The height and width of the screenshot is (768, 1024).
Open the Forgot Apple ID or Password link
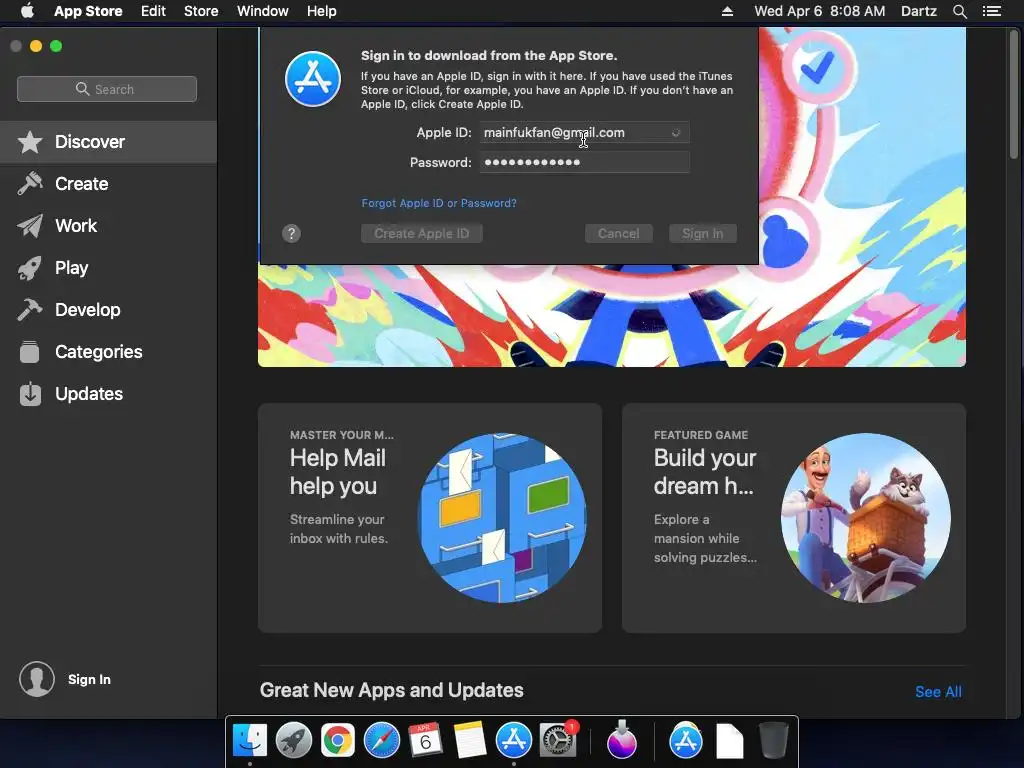(439, 203)
